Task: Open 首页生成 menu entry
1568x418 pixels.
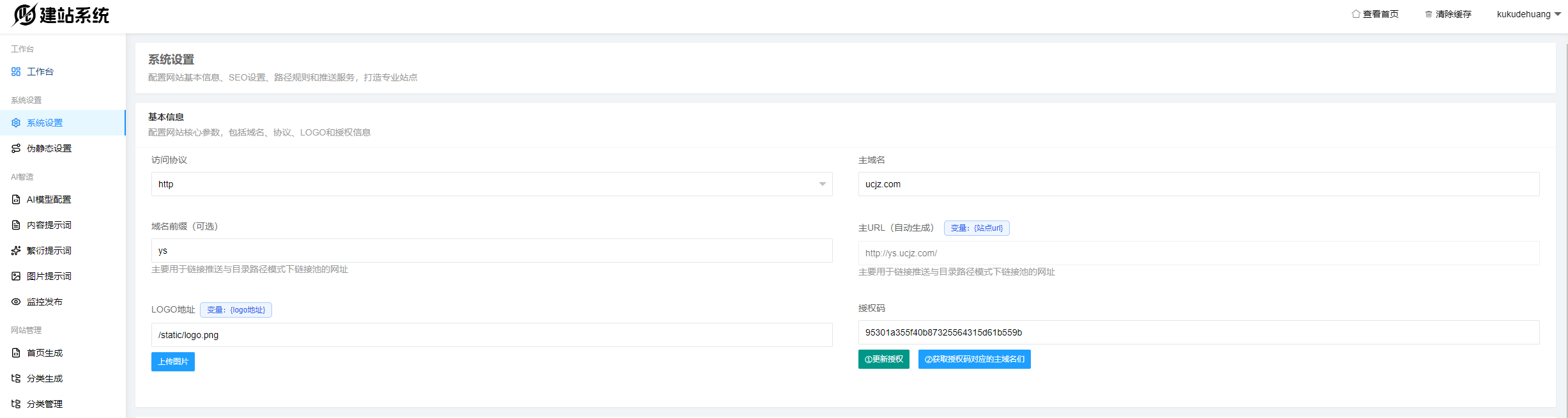Action: [63, 353]
